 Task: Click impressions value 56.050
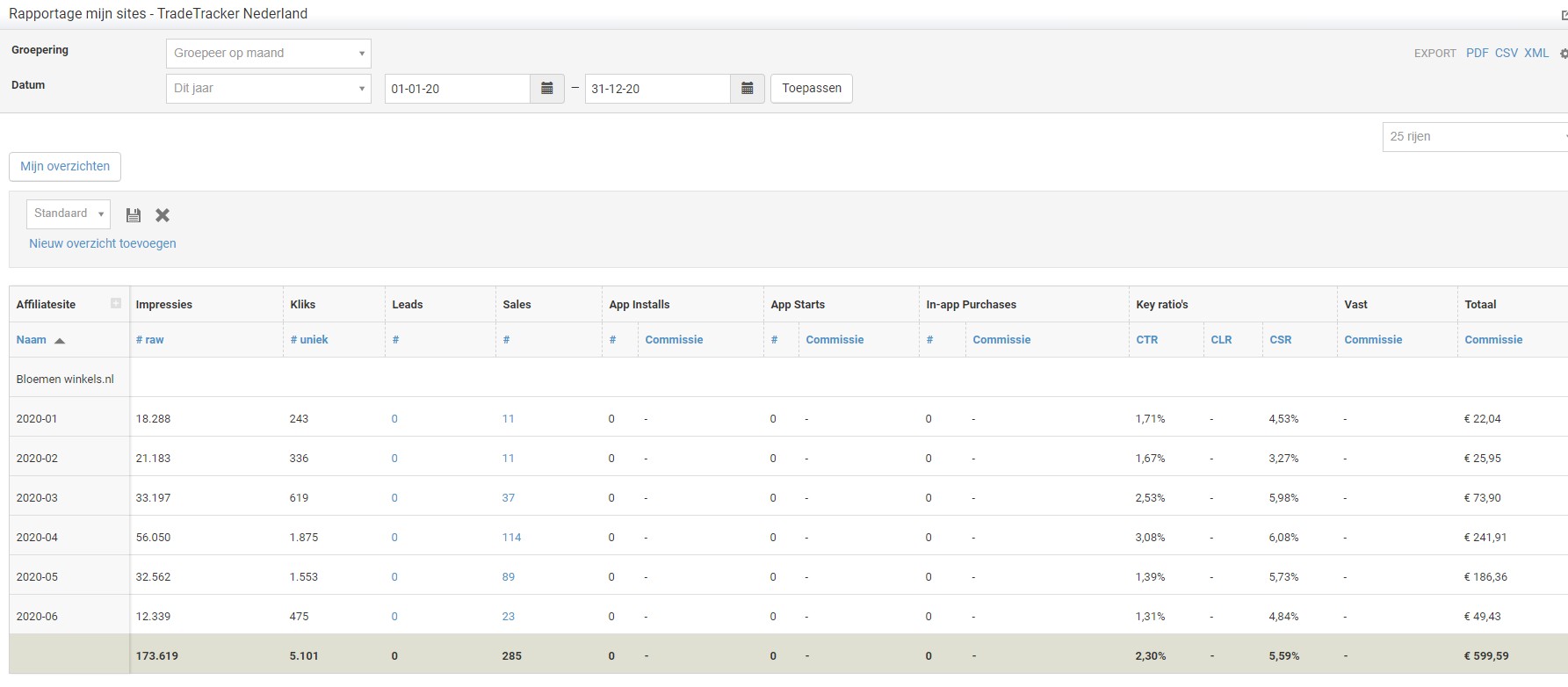coord(154,538)
